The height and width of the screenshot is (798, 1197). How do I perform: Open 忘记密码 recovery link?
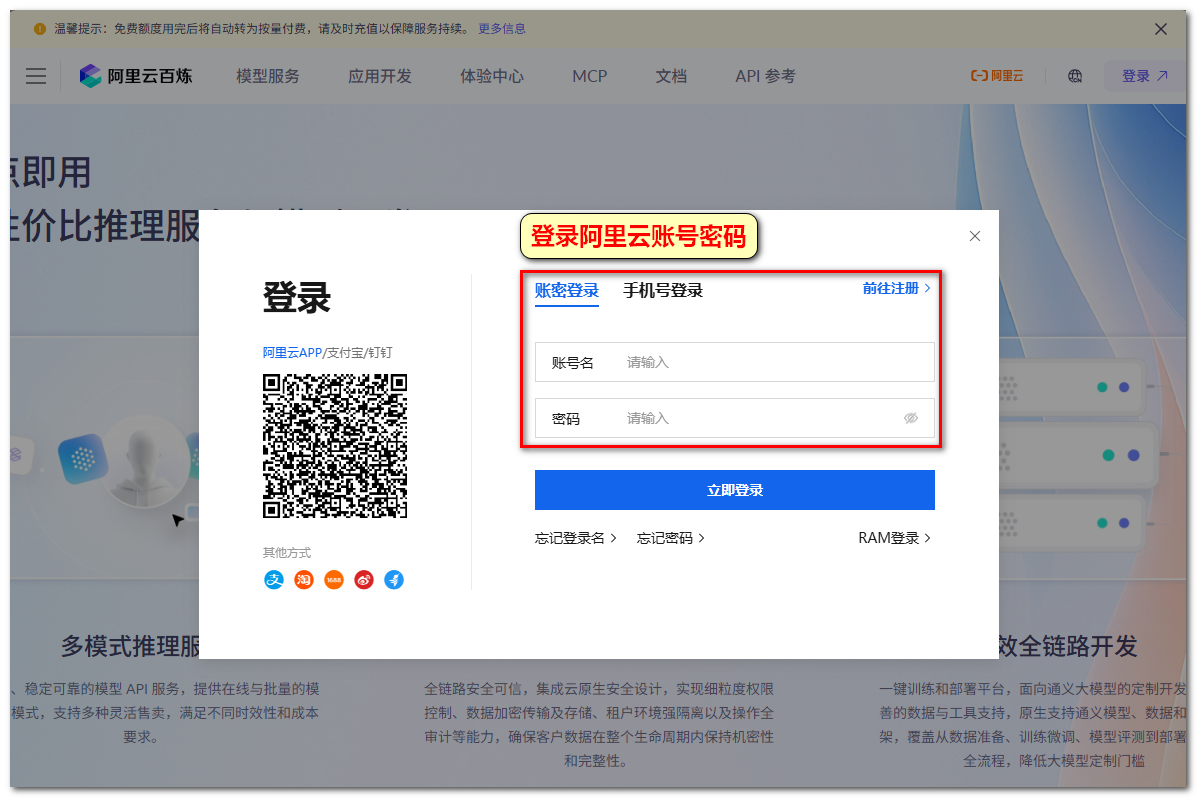[670, 538]
